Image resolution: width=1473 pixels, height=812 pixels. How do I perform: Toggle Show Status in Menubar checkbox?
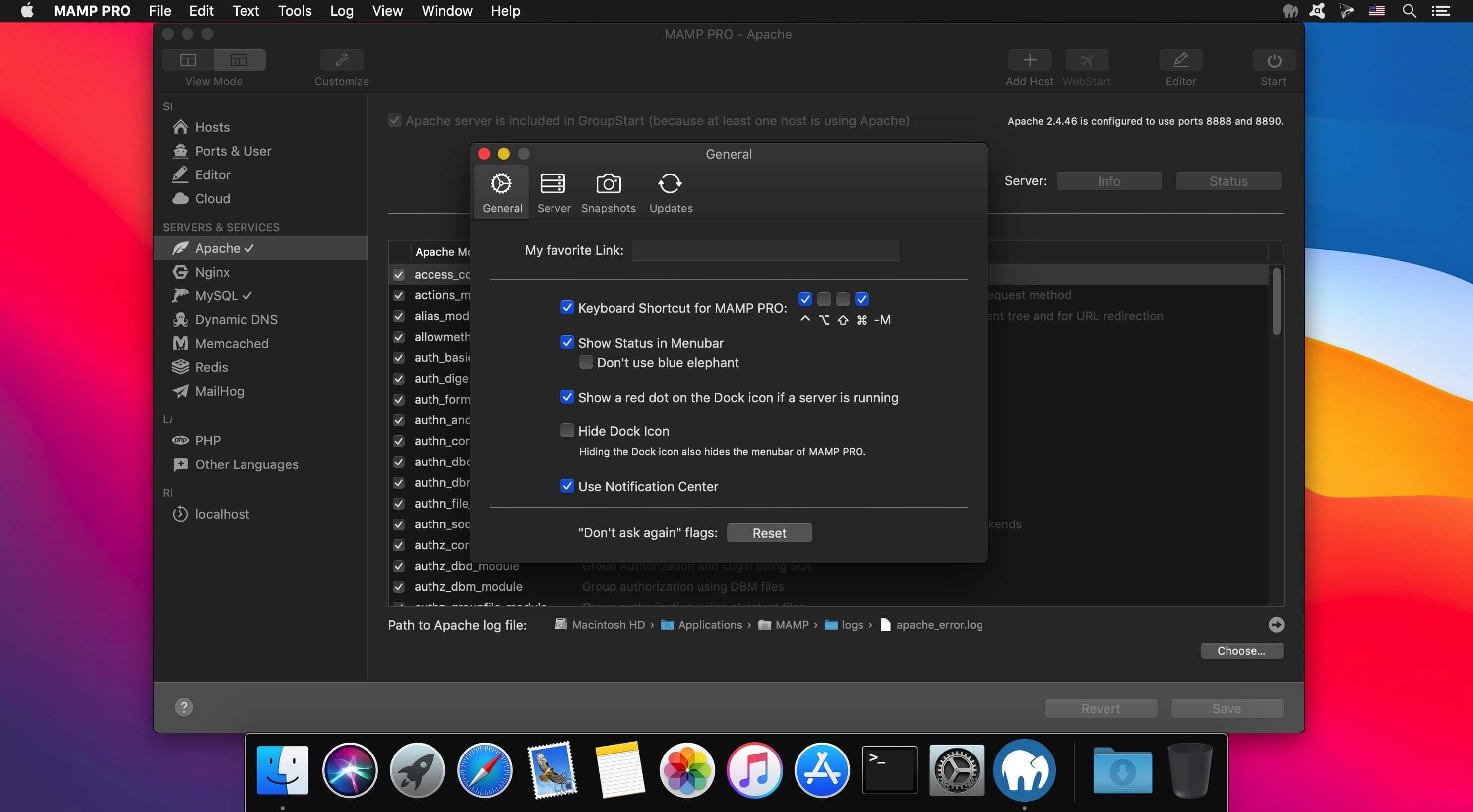566,342
